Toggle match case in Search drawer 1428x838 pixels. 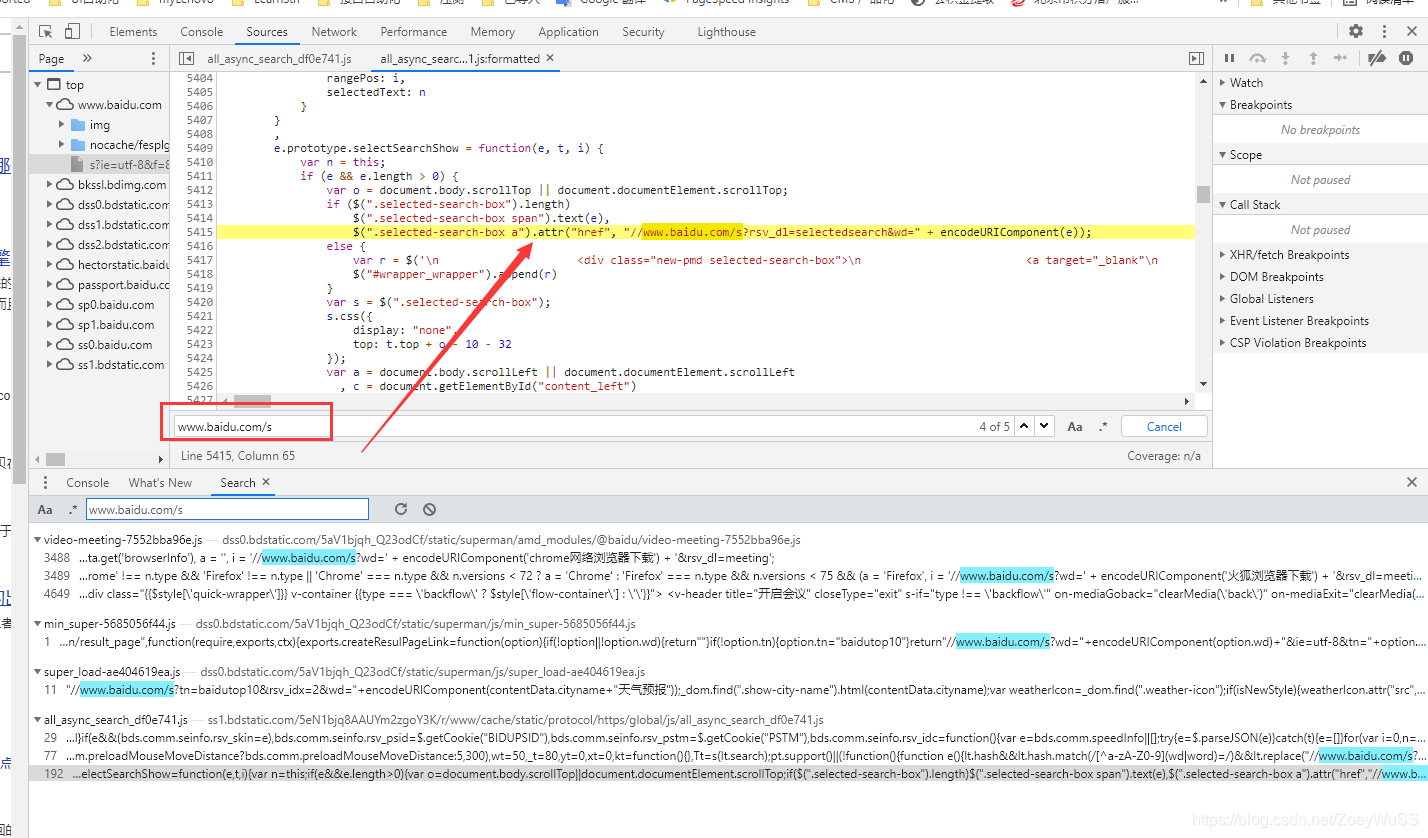pyautogui.click(x=45, y=510)
